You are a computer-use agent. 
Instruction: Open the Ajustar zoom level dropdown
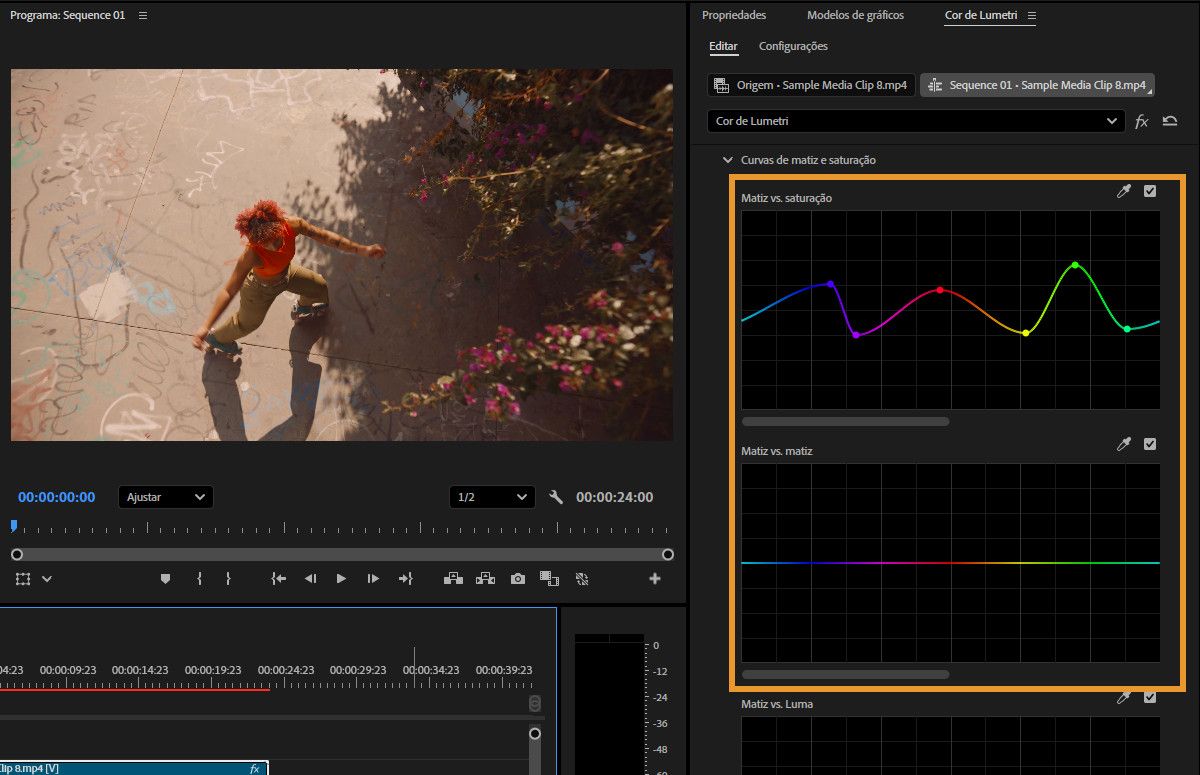pyautogui.click(x=165, y=497)
